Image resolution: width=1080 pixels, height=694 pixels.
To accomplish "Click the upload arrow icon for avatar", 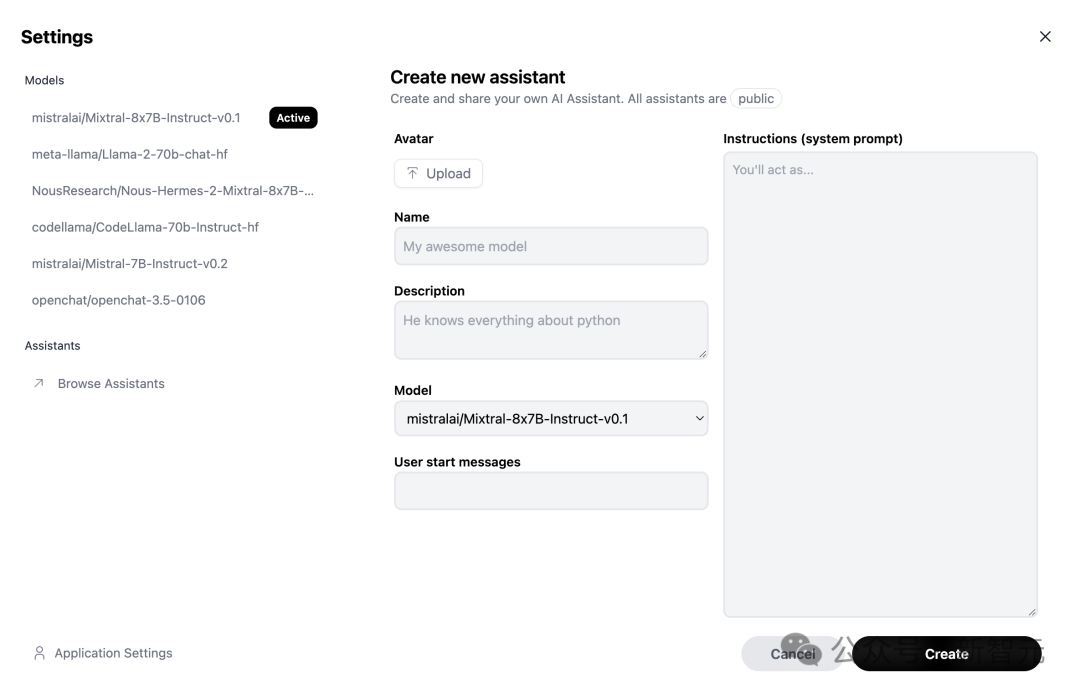I will point(412,173).
